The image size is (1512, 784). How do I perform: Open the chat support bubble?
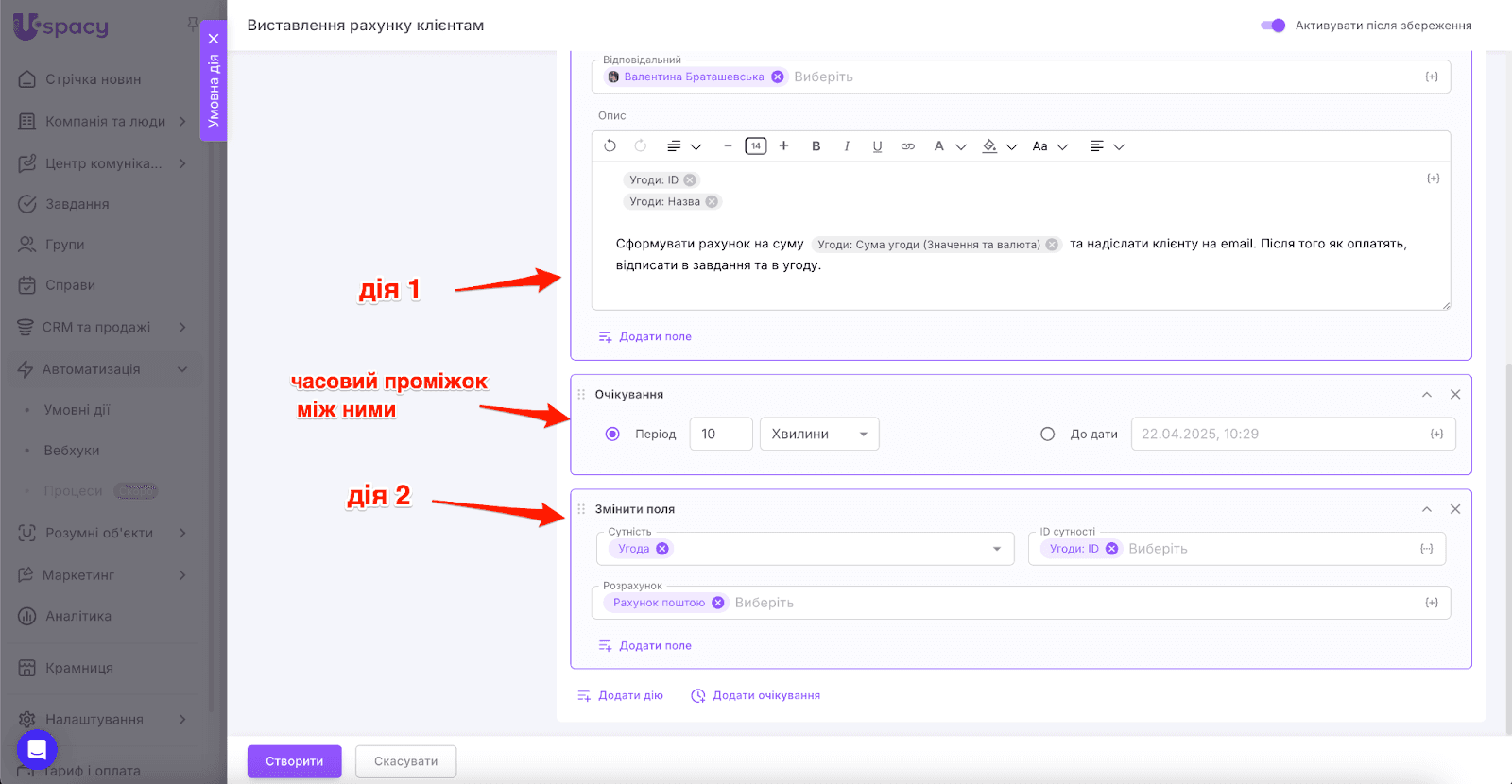tap(37, 750)
